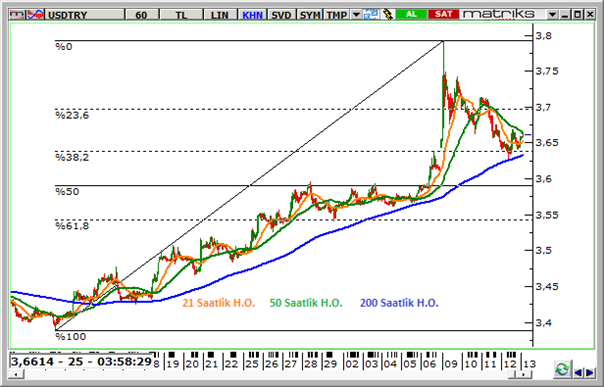
Task: Select the %50 Fibonacci level label
Action: point(67,191)
